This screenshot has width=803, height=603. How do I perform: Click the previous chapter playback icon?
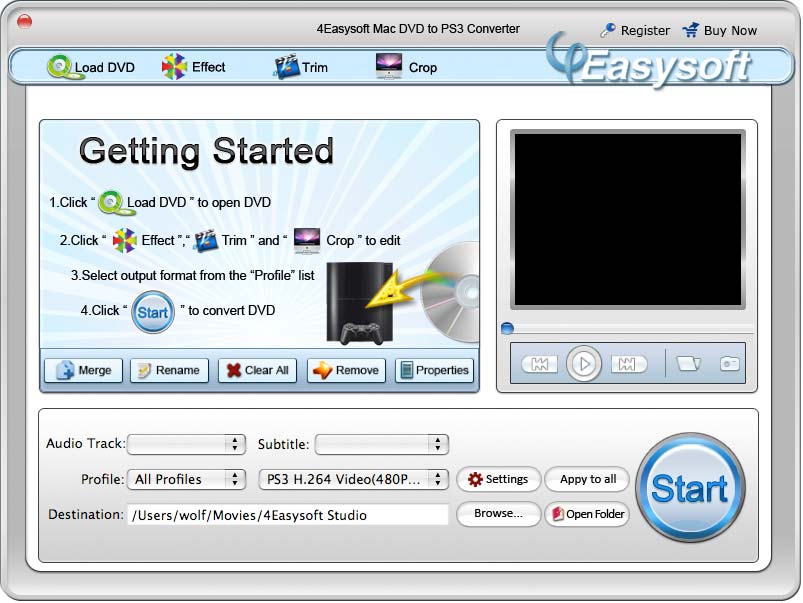pos(540,363)
